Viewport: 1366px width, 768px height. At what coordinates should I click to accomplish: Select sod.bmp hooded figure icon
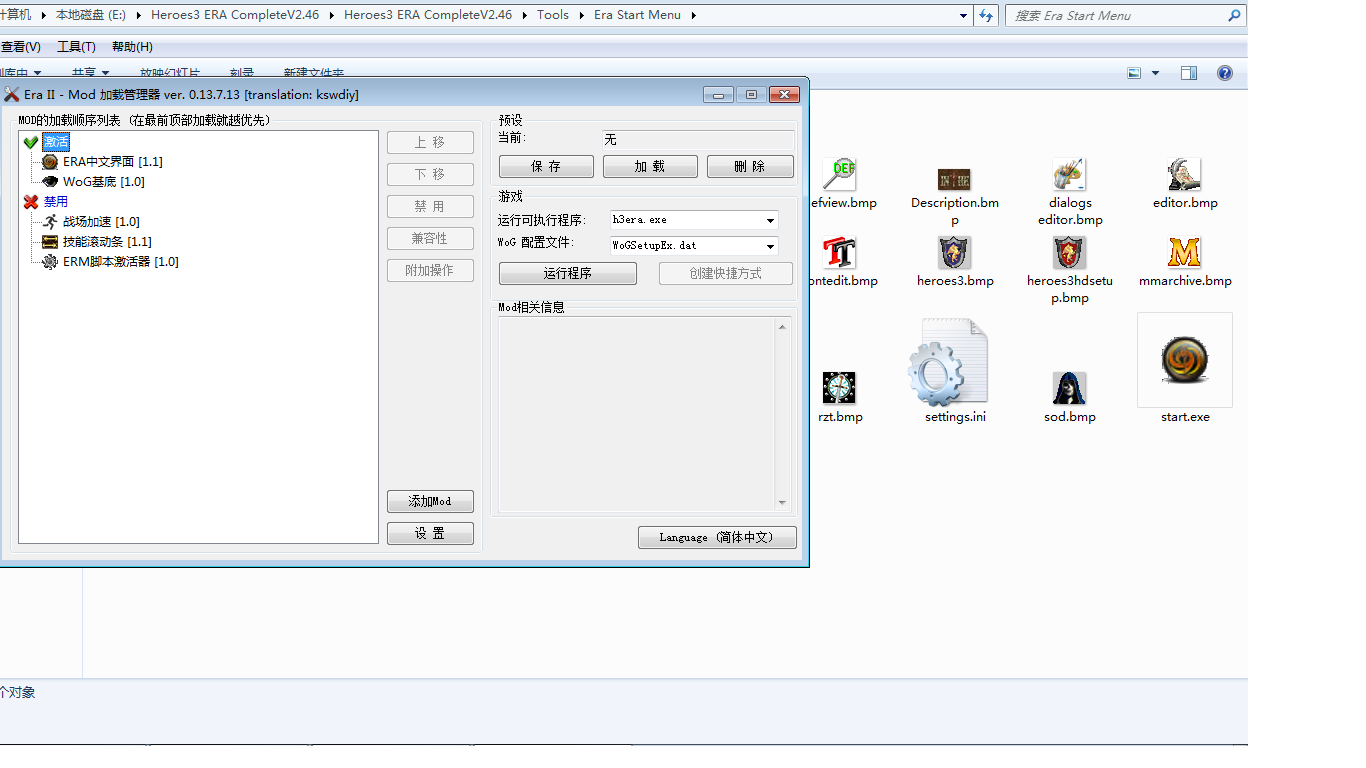pyautogui.click(x=1070, y=388)
